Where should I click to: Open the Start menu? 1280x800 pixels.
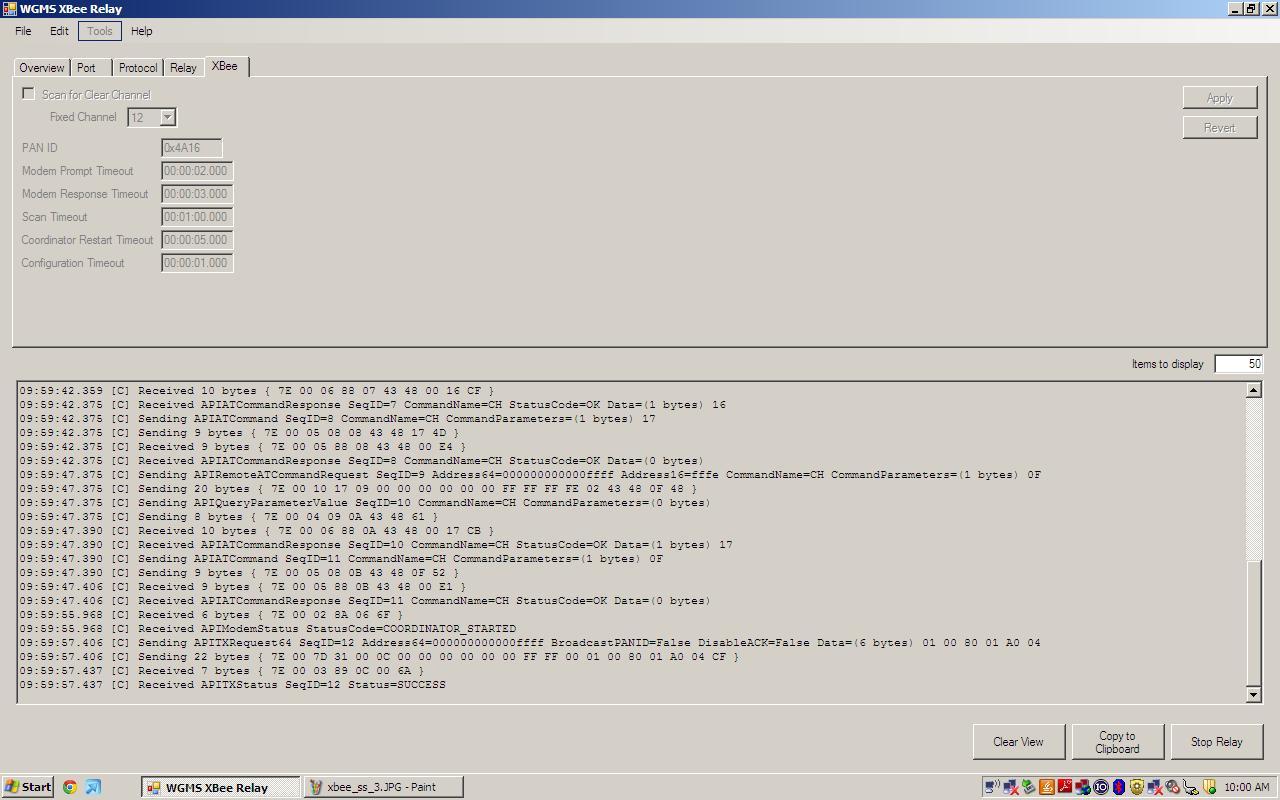tap(28, 787)
